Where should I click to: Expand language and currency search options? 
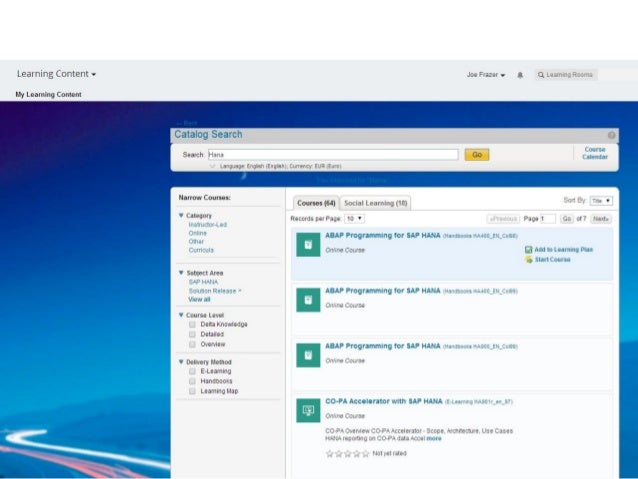click(x=212, y=166)
